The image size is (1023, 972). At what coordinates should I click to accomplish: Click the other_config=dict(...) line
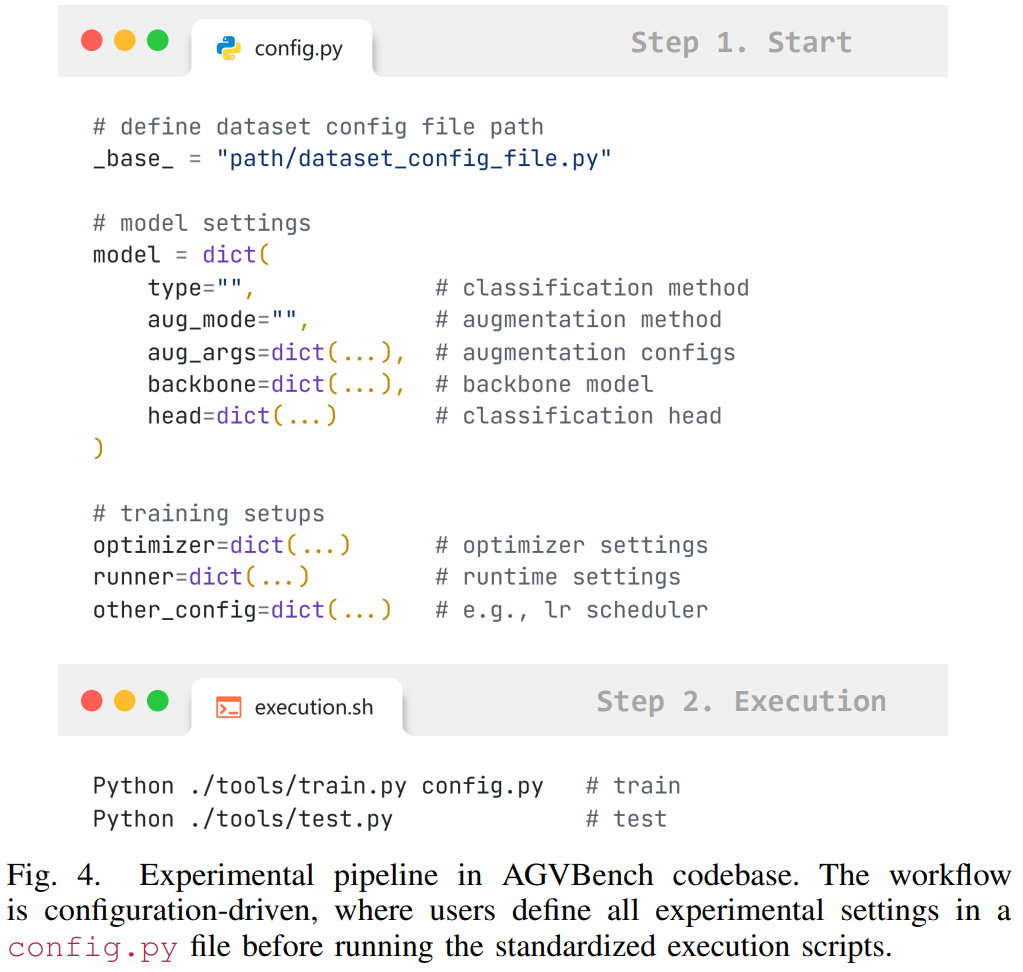tap(242, 610)
